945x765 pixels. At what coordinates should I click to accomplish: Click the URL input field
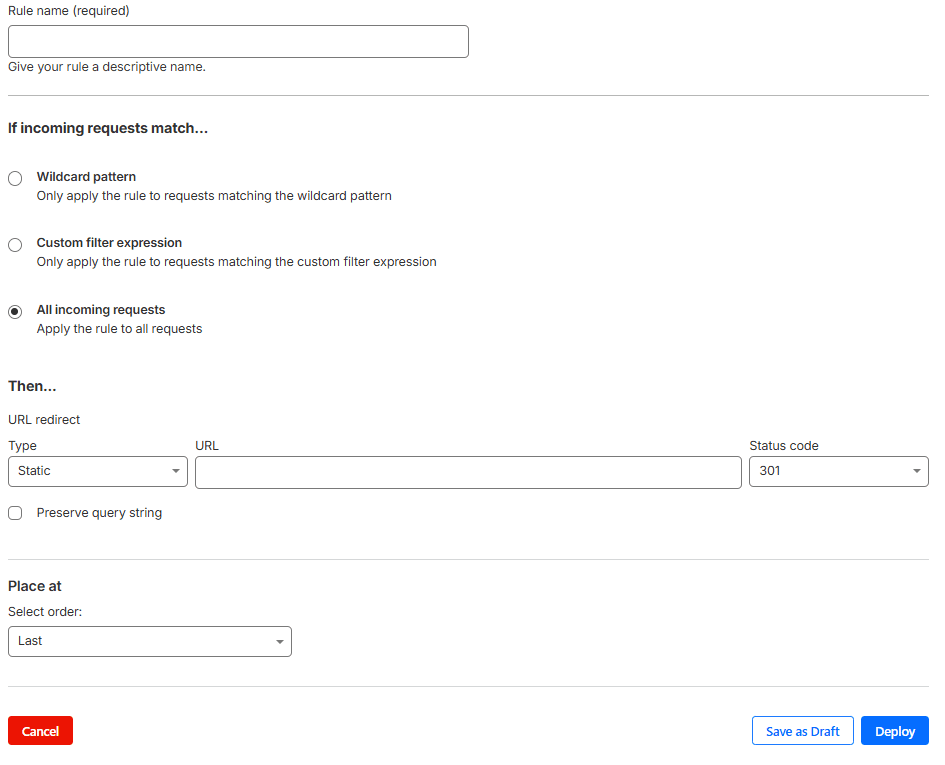click(x=468, y=471)
